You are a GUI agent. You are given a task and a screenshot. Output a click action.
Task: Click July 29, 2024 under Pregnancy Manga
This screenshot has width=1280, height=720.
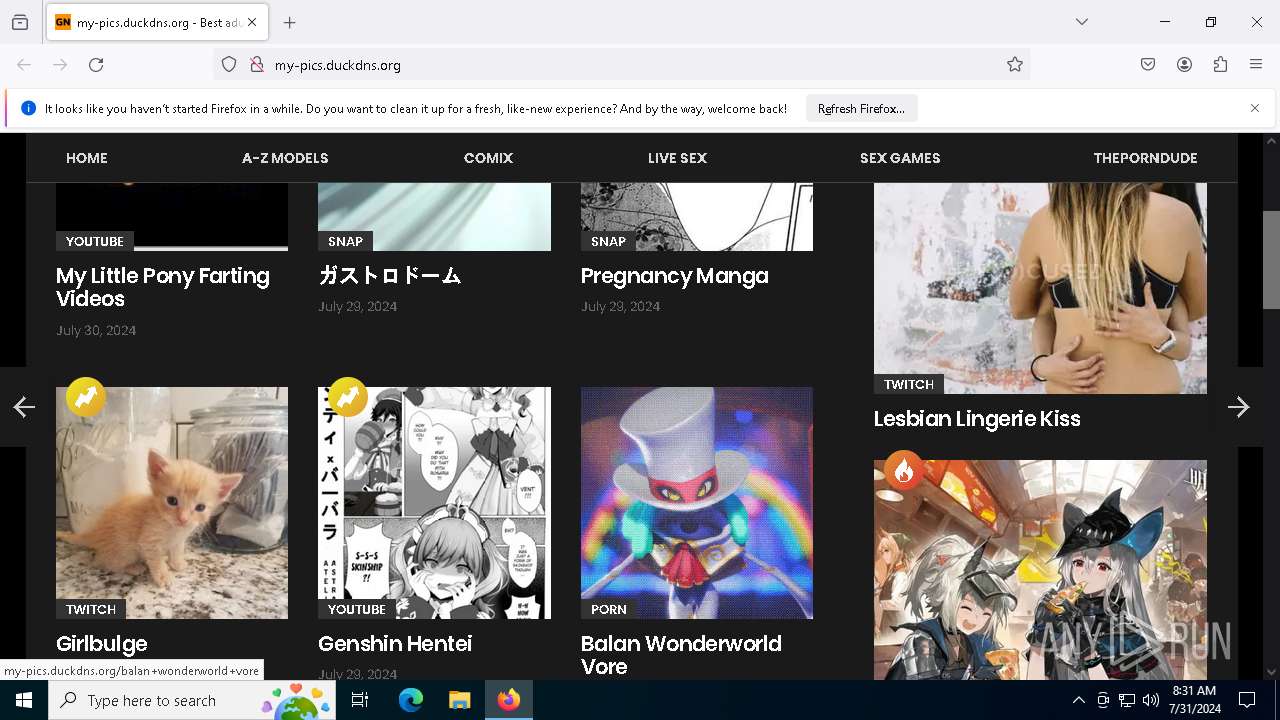coord(620,307)
